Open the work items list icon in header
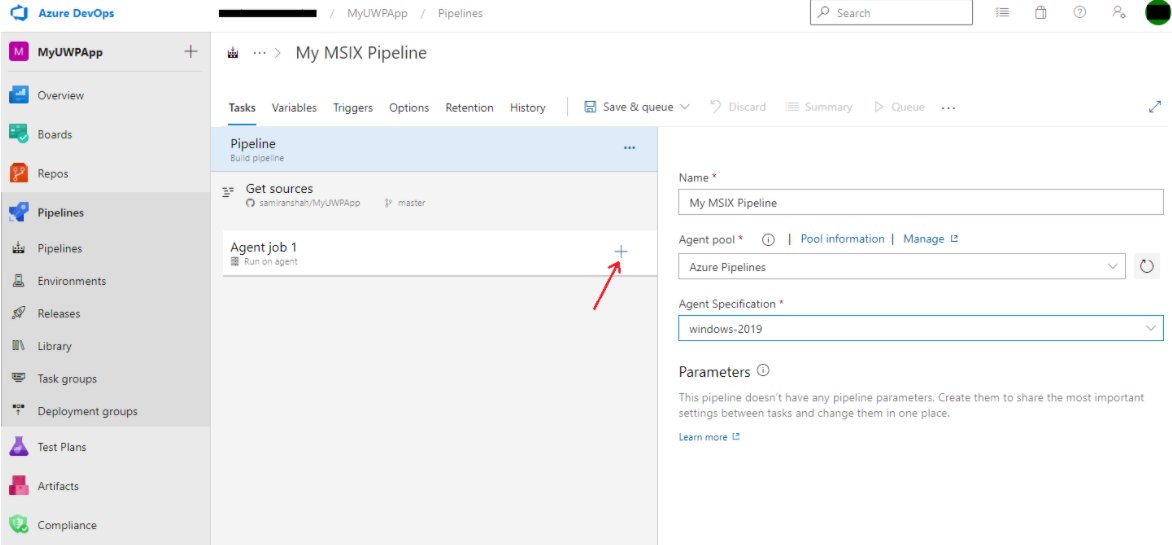Screen dimensions: 1172x545 (x=1002, y=13)
